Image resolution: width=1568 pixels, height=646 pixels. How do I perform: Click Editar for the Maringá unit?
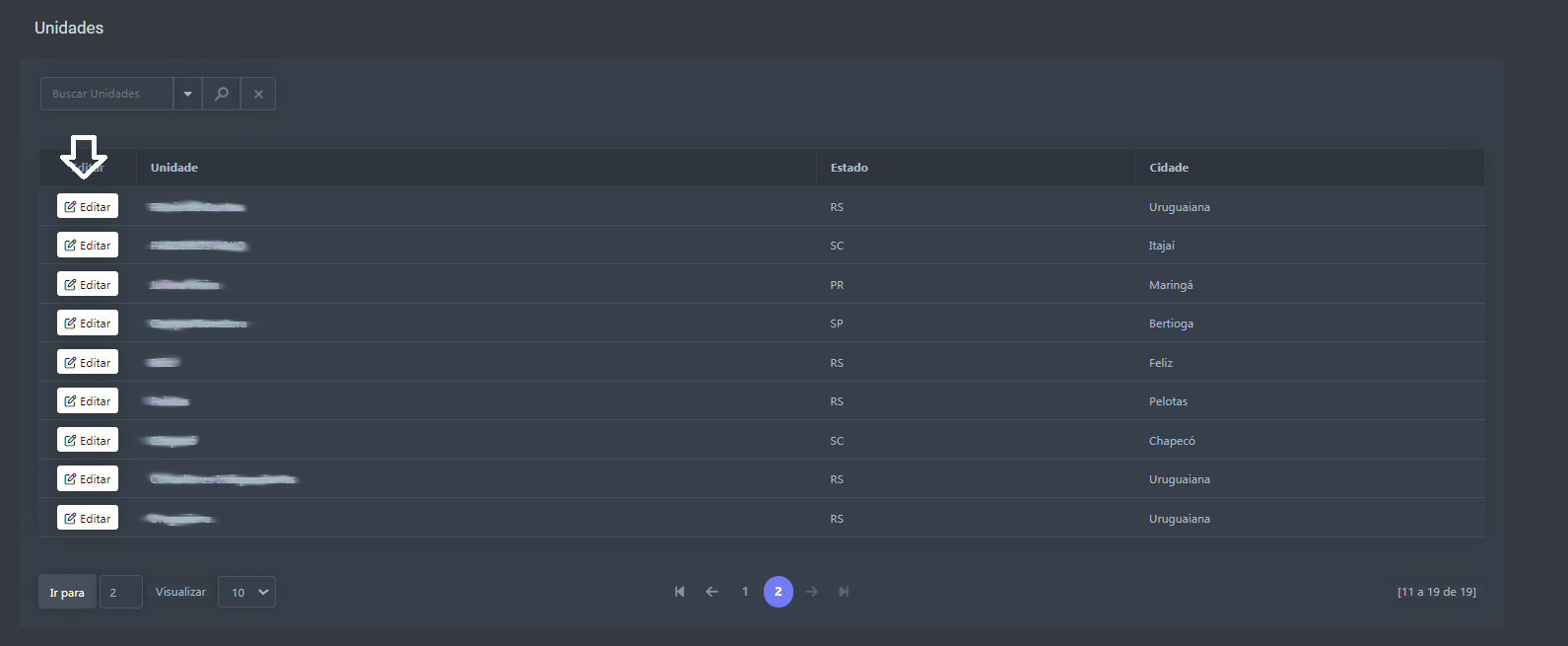pos(88,284)
